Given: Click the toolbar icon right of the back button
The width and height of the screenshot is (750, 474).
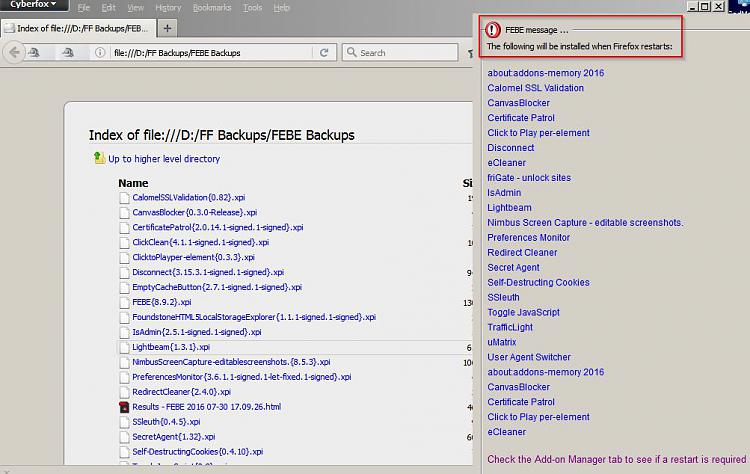Looking at the screenshot, I should click(34, 53).
